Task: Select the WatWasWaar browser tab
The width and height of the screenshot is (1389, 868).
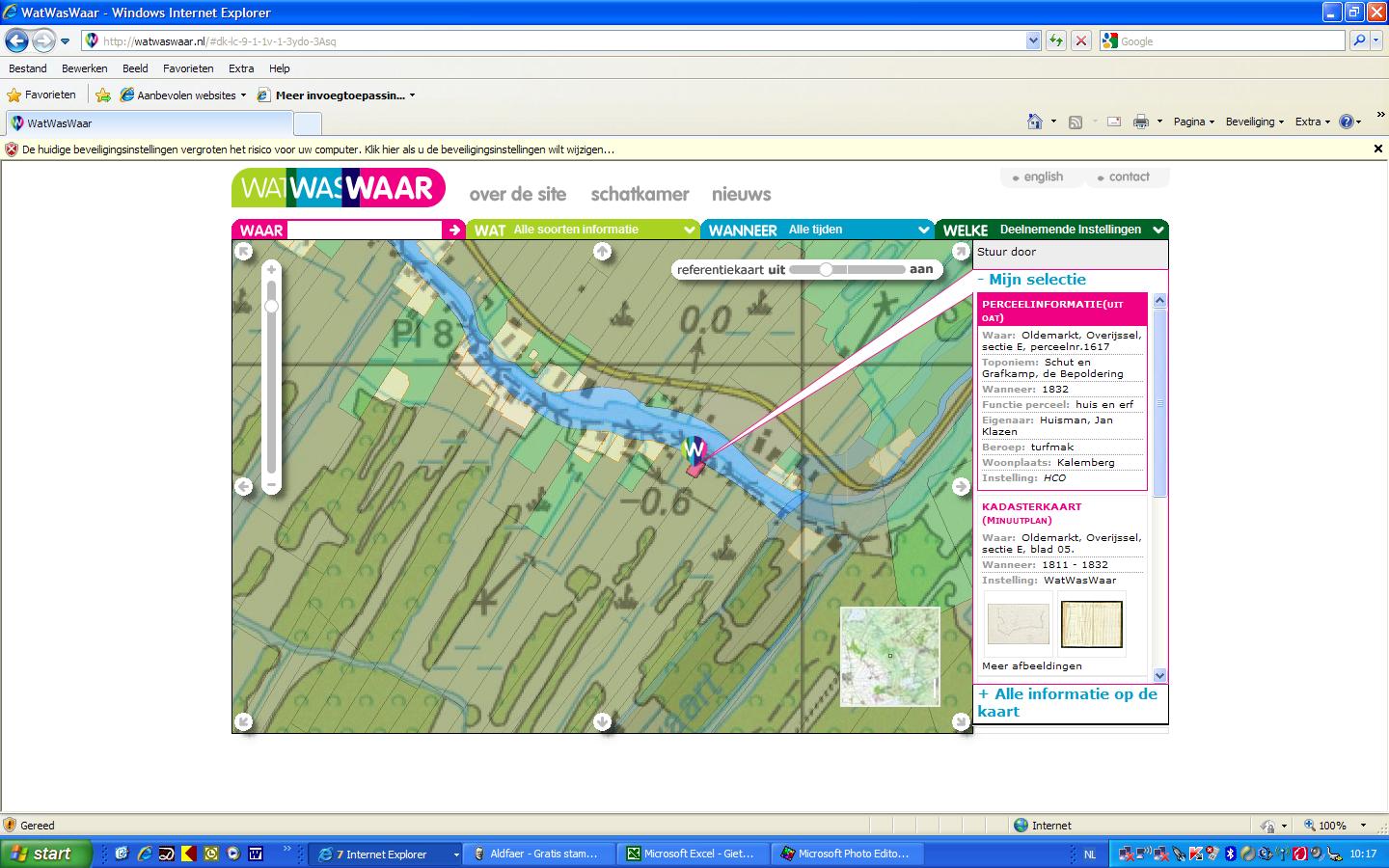Action: pos(149,122)
